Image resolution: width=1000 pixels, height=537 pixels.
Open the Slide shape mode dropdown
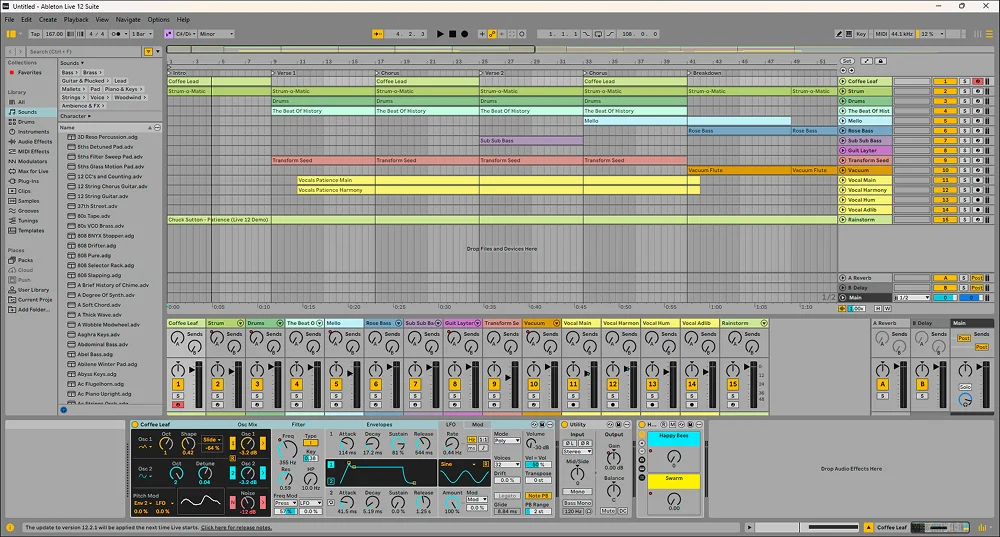pyautogui.click(x=212, y=439)
